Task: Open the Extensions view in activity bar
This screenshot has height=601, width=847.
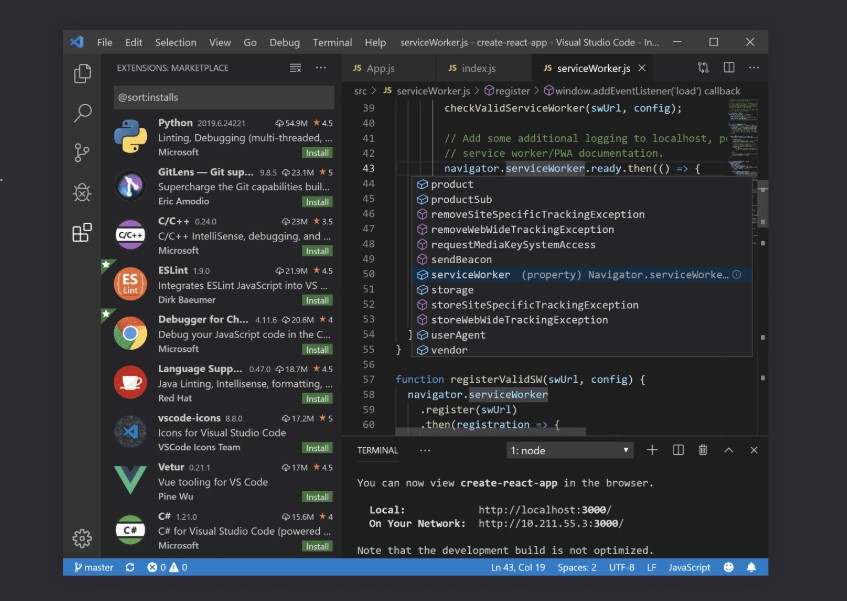Action: pos(82,233)
